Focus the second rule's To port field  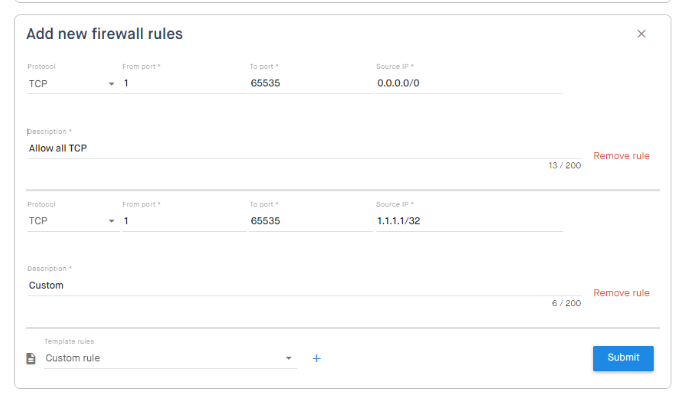click(311, 221)
